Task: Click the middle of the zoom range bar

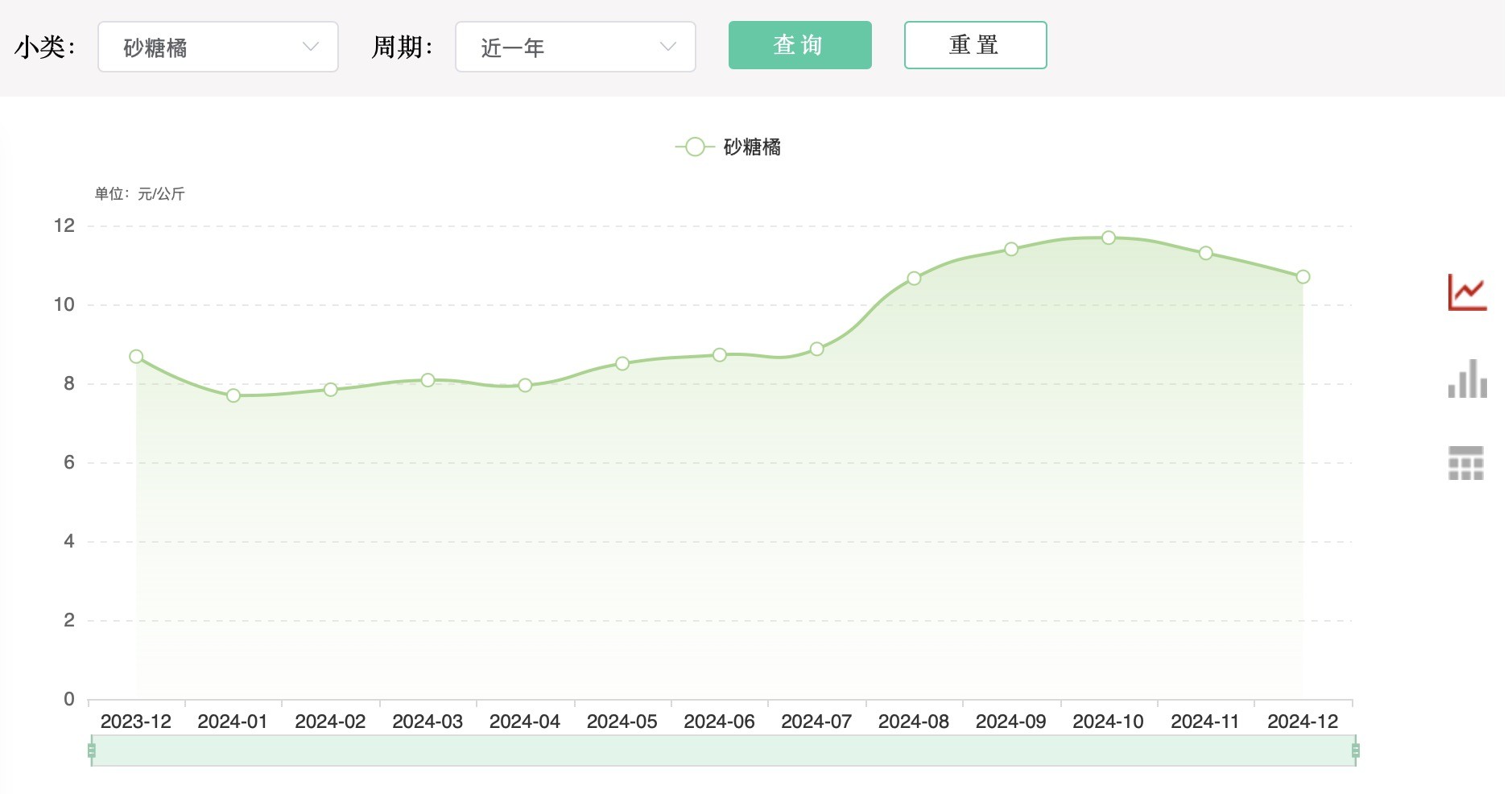Action: (723, 751)
